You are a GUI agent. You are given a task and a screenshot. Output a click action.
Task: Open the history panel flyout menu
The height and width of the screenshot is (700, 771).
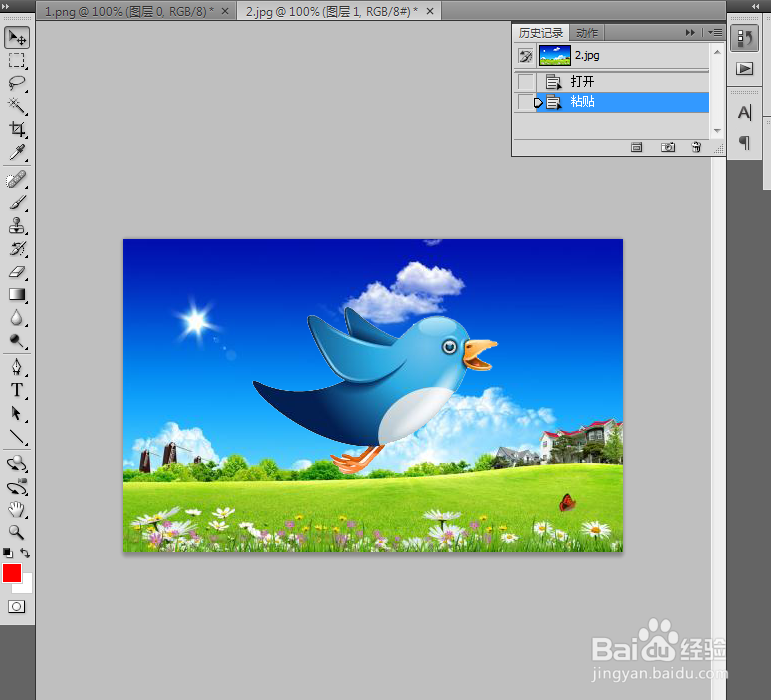(x=715, y=32)
